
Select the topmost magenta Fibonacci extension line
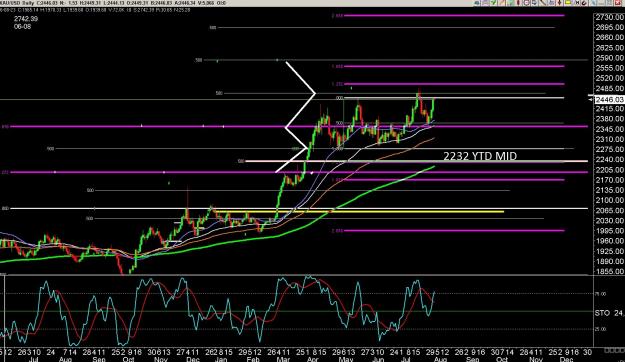point(454,16)
